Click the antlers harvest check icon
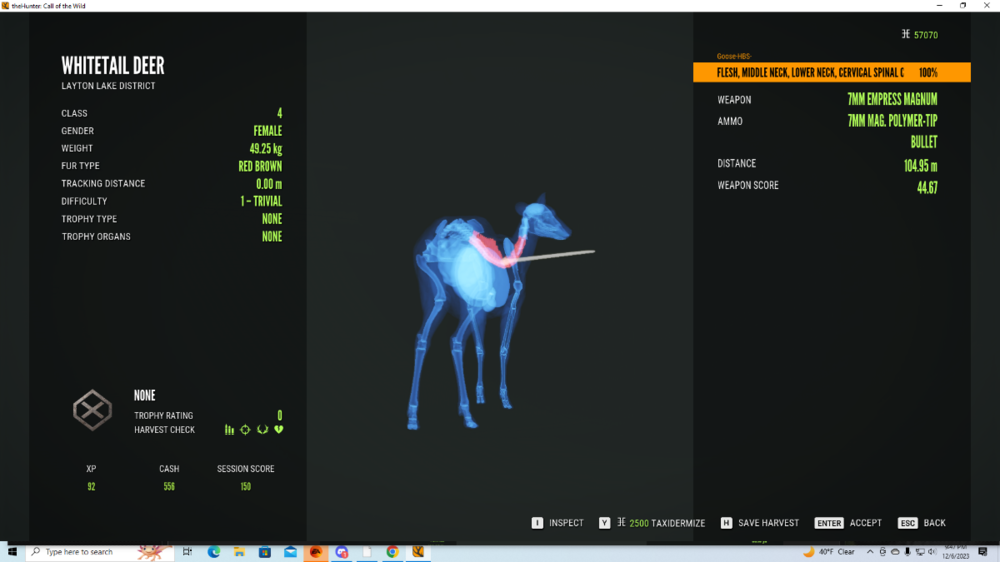 262,430
